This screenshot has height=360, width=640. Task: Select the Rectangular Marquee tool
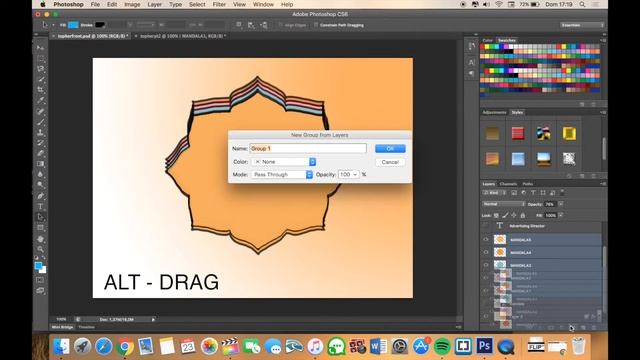[x=40, y=58]
